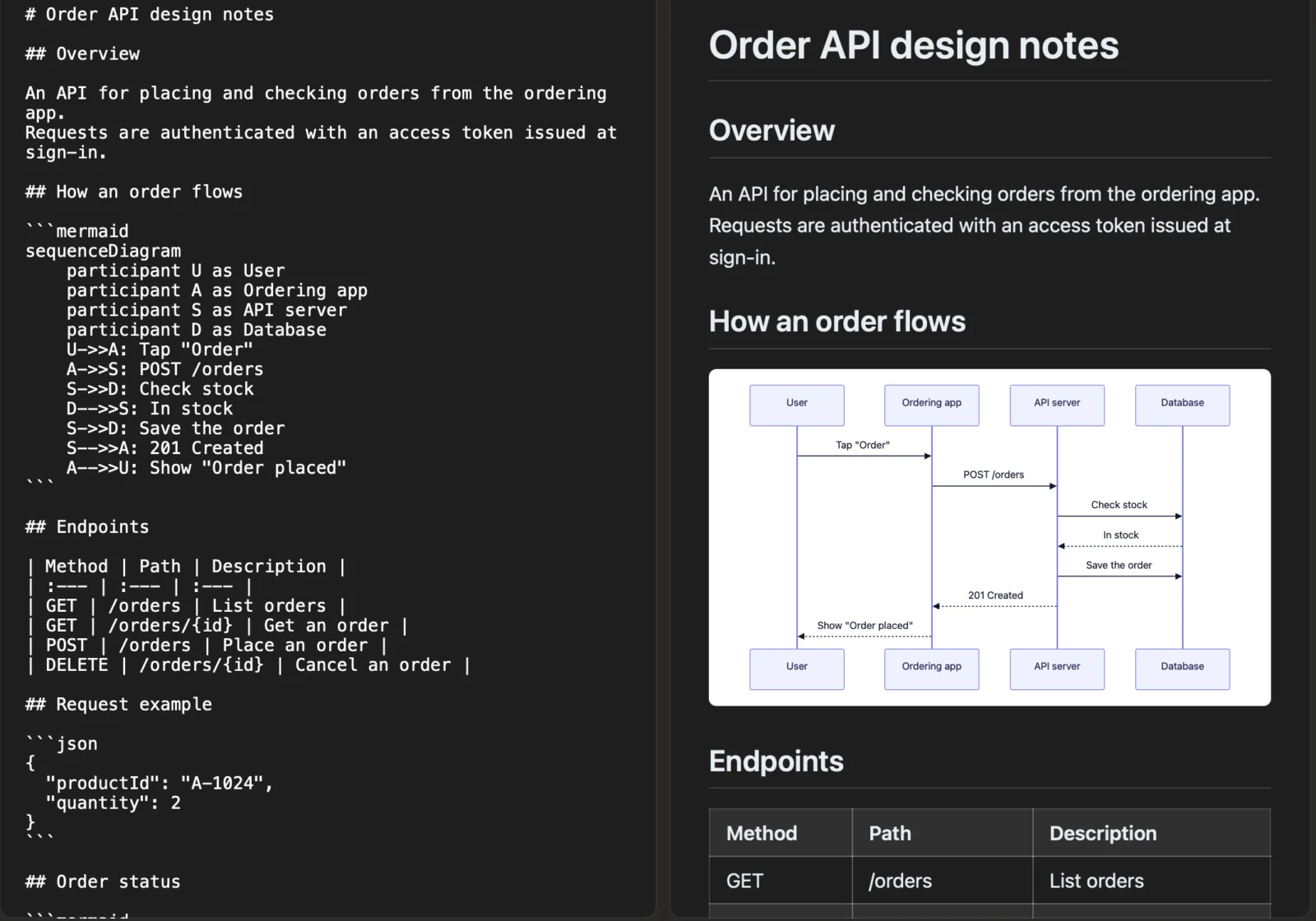Click the '```json' fence line
The height and width of the screenshot is (921, 1316).
[62, 744]
